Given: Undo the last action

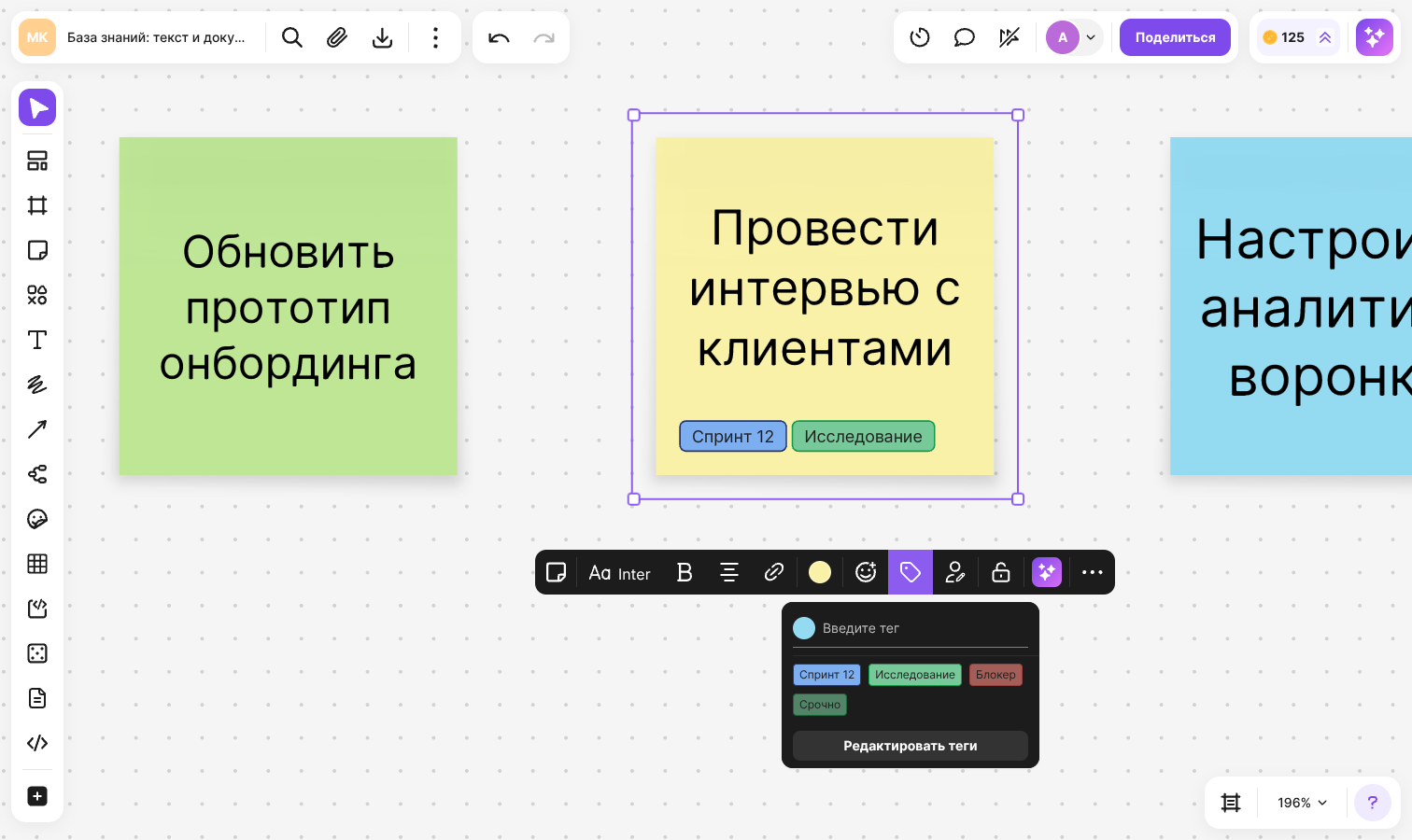Looking at the screenshot, I should click(499, 37).
